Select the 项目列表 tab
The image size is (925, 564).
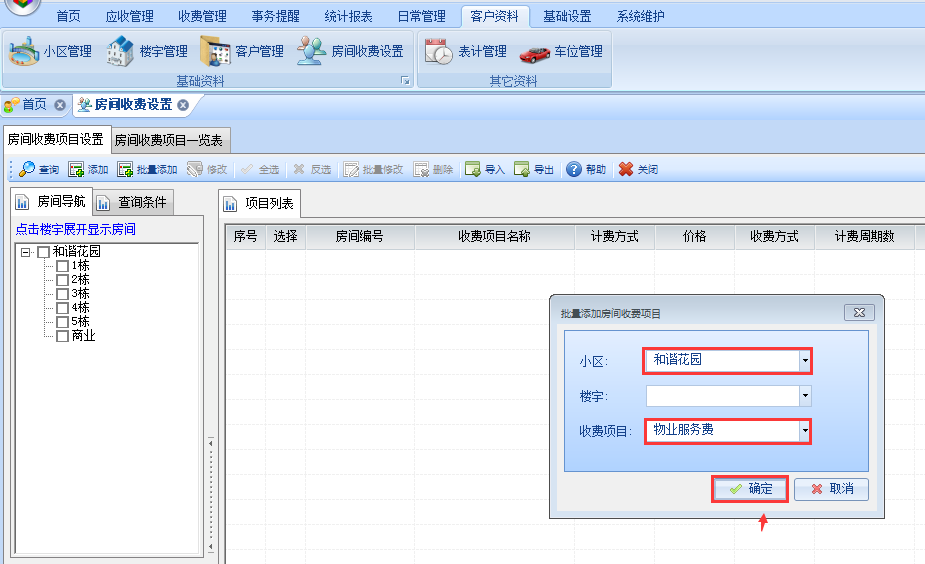[260, 204]
